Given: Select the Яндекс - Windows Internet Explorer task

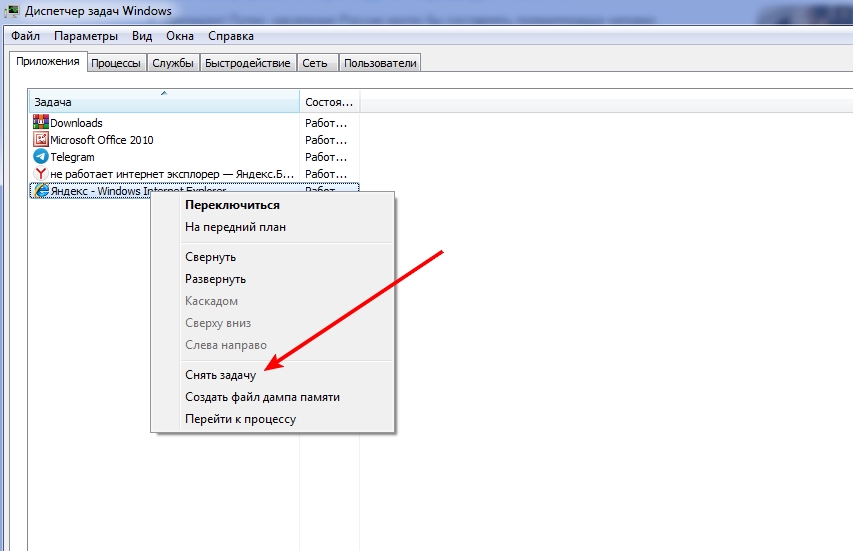Looking at the screenshot, I should point(194,188).
